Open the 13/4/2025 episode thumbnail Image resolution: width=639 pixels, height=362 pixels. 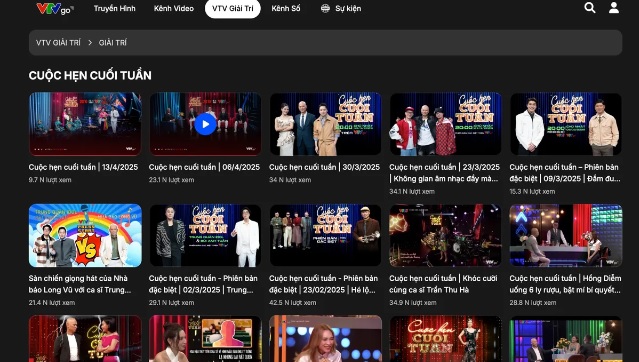85,124
